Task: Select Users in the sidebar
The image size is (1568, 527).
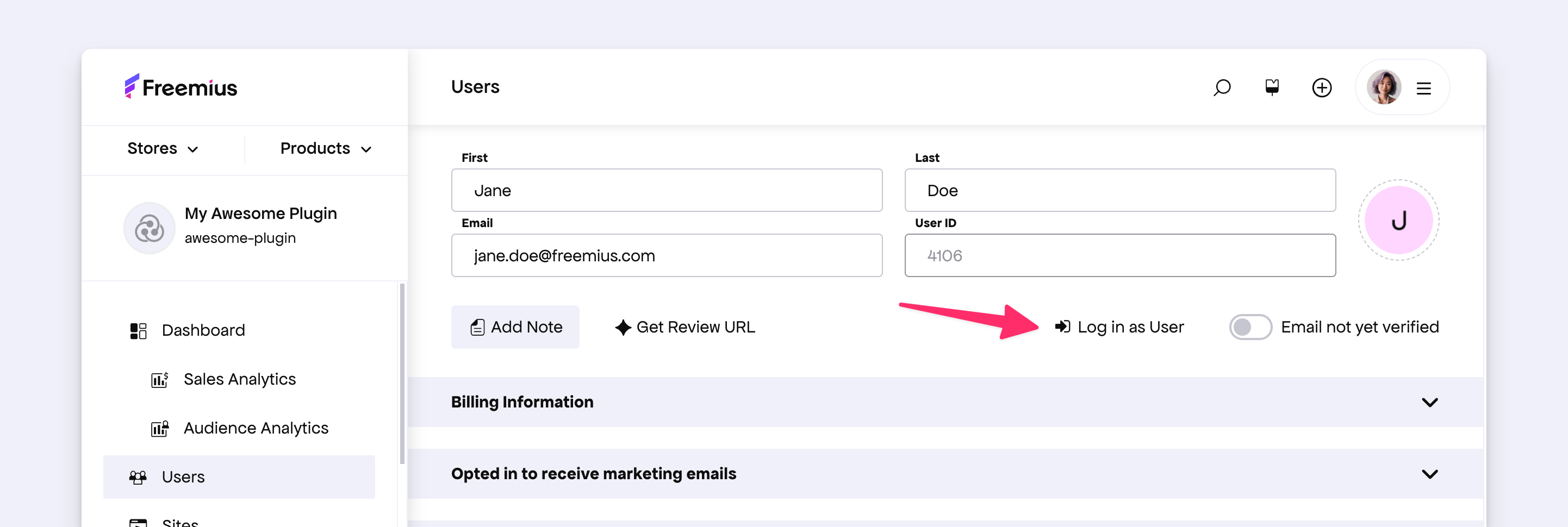Action: (x=183, y=477)
